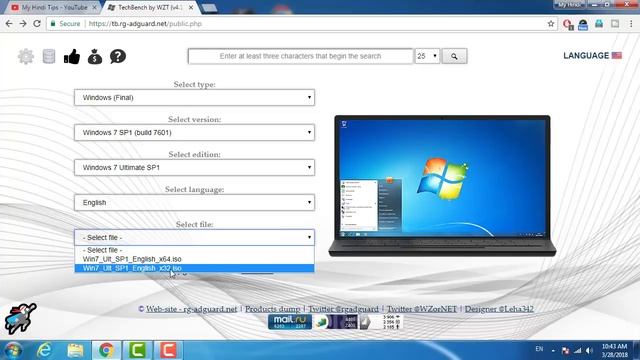This screenshot has height=360, width=640.
Task: Click the thumbs-up icon
Action: click(x=72, y=56)
